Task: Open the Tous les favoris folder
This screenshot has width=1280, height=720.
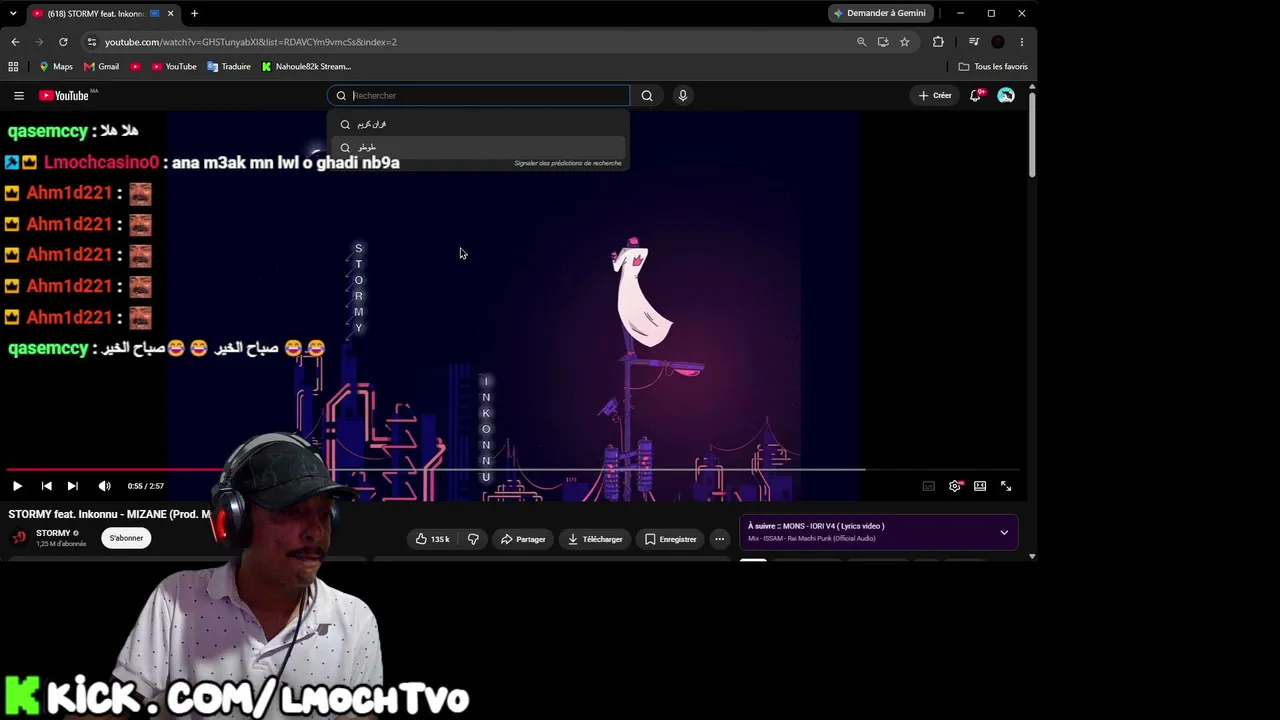Action: click(x=993, y=67)
